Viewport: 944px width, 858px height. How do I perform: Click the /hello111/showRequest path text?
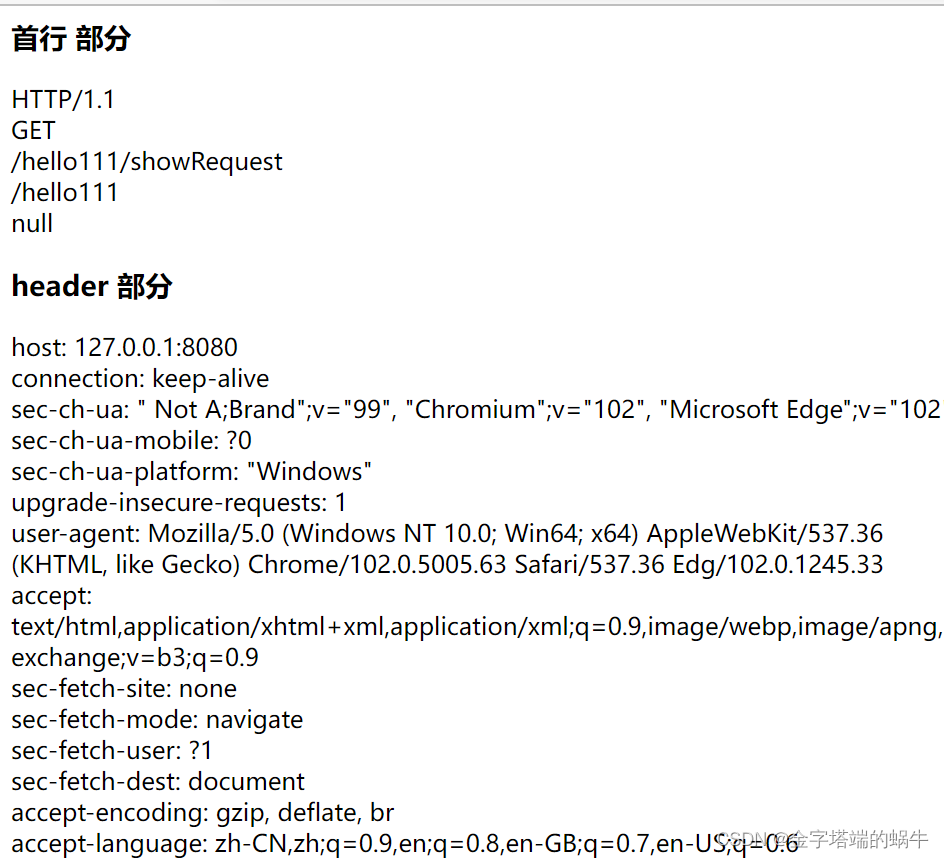pyautogui.click(x=147, y=162)
